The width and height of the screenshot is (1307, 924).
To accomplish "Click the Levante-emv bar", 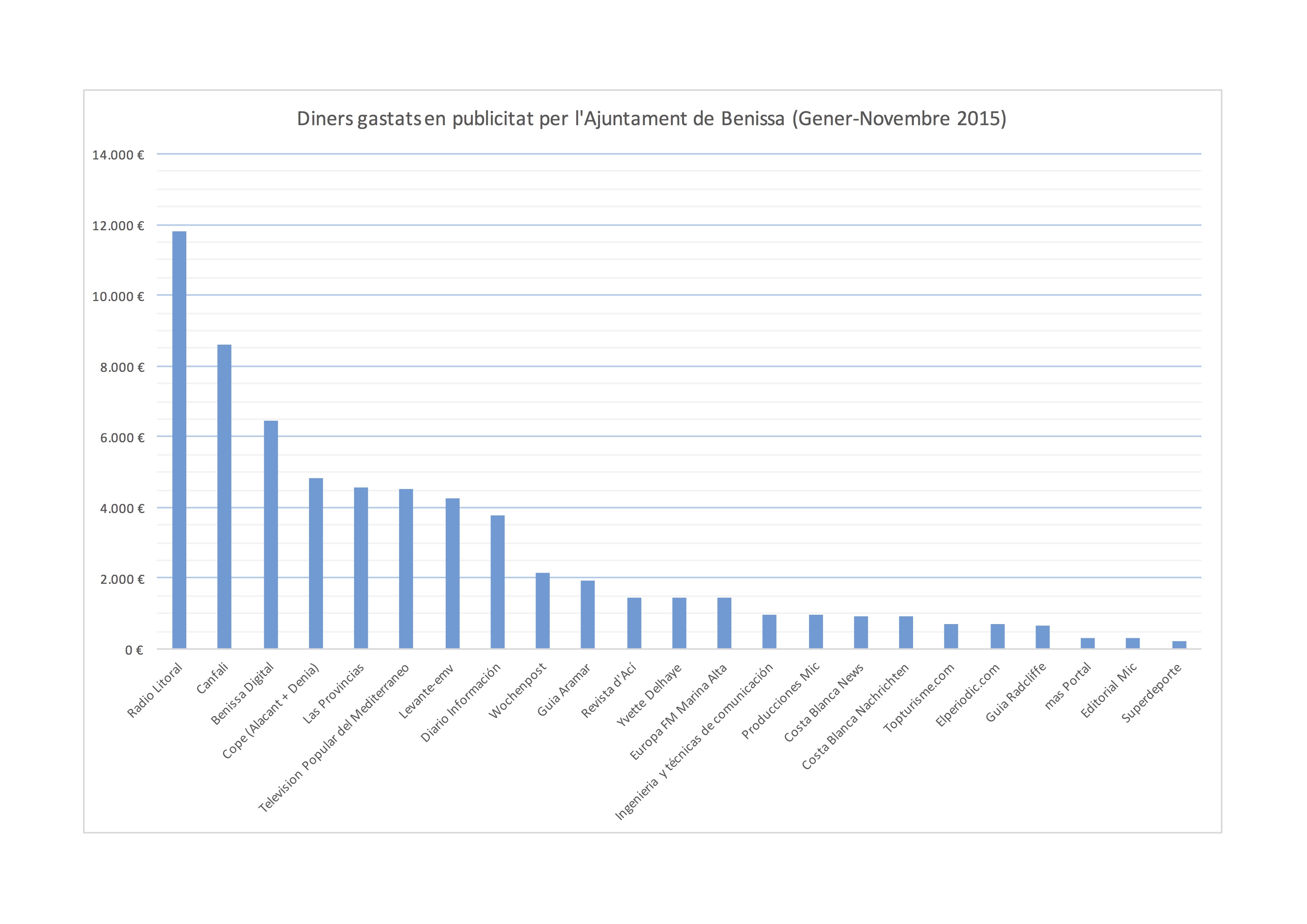I will [x=452, y=573].
